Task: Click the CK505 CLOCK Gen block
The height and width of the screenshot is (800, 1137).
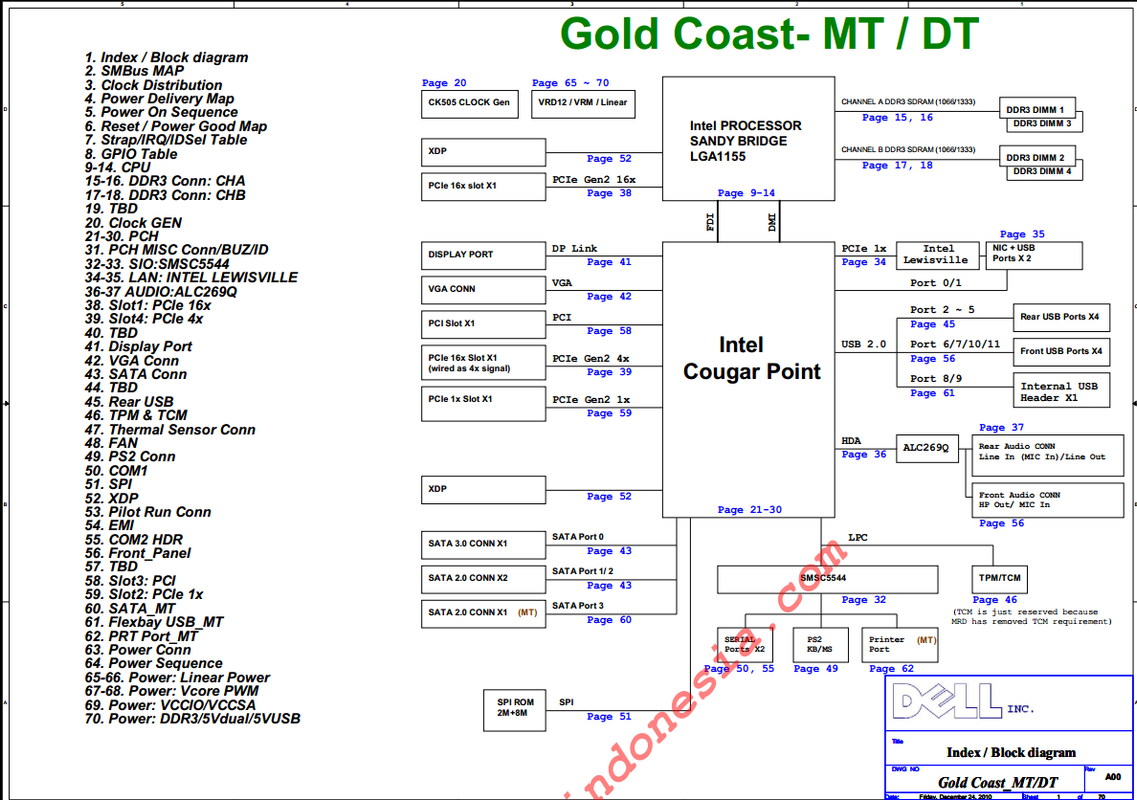Action: [x=469, y=104]
